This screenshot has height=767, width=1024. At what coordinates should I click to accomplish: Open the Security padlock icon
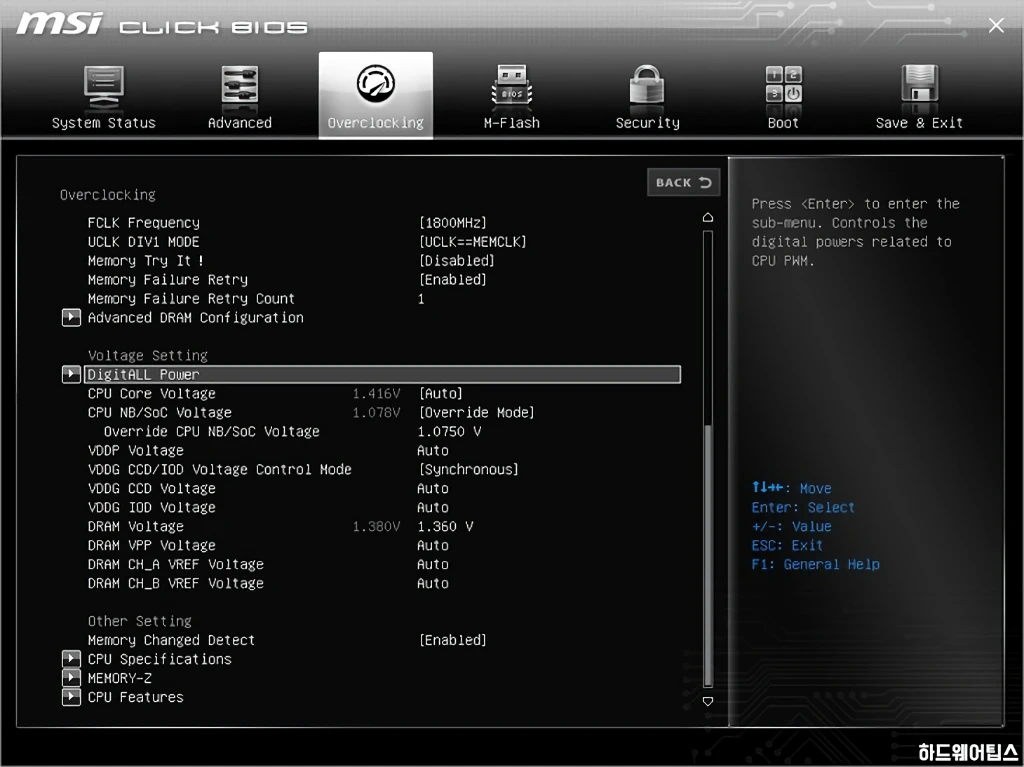[647, 85]
